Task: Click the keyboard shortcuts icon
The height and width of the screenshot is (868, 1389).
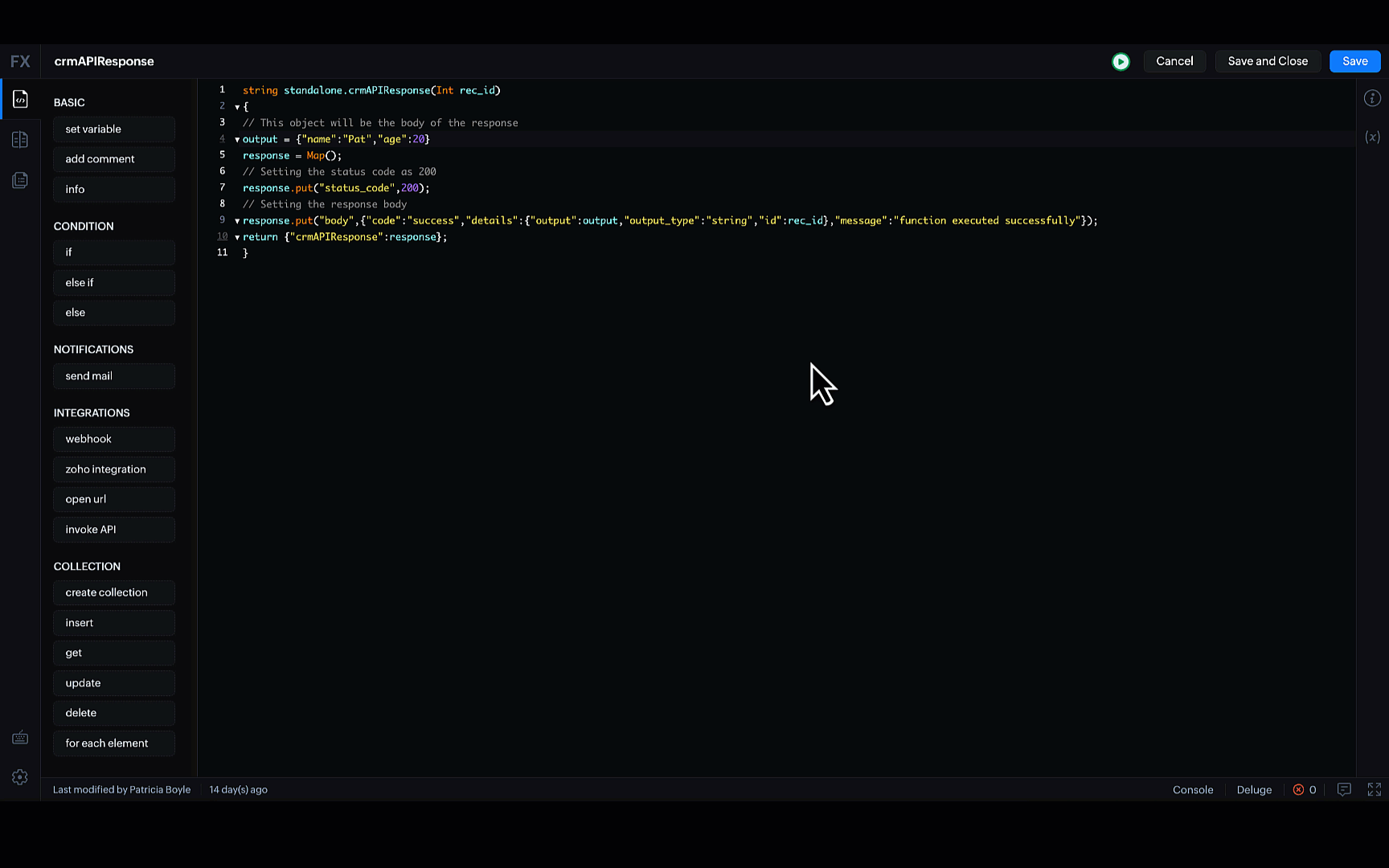Action: point(20,738)
